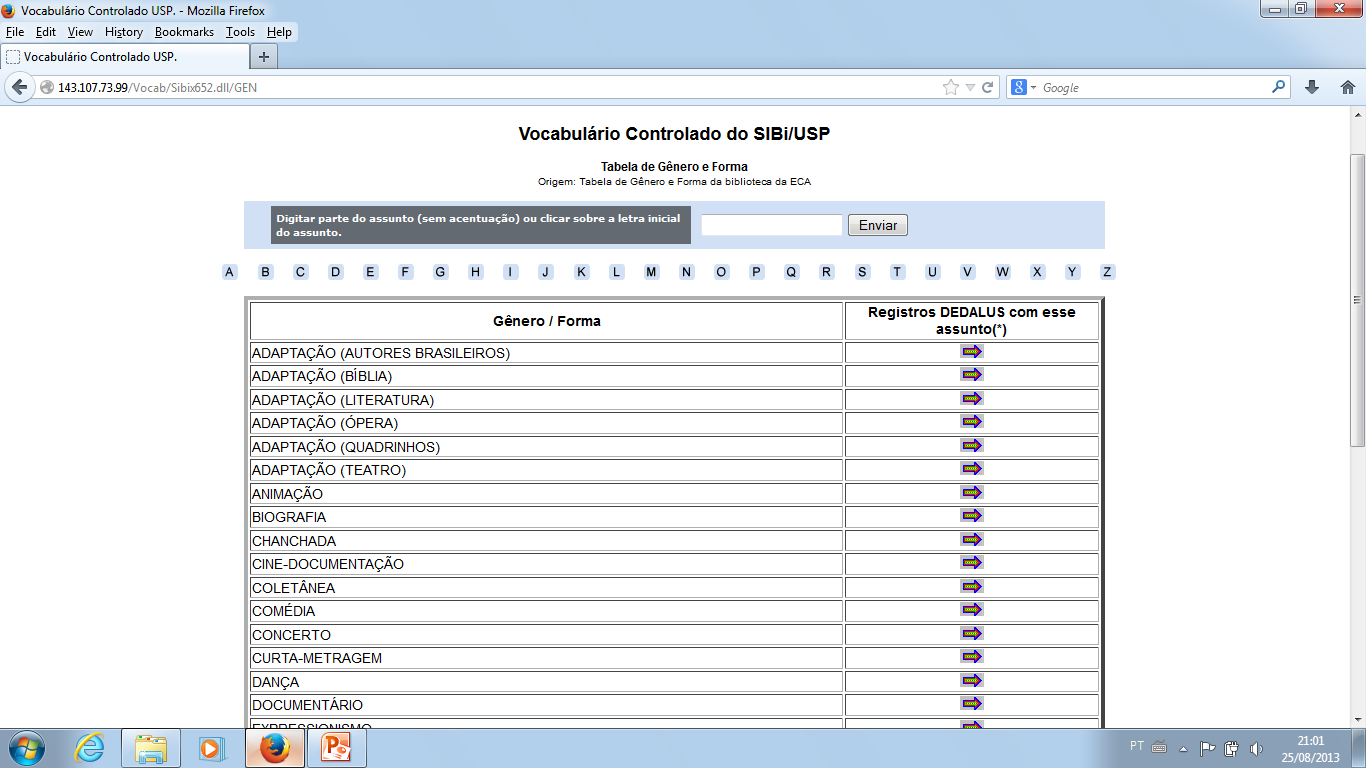The width and height of the screenshot is (1366, 768).
Task: Click the Google search field
Action: click(1155, 87)
